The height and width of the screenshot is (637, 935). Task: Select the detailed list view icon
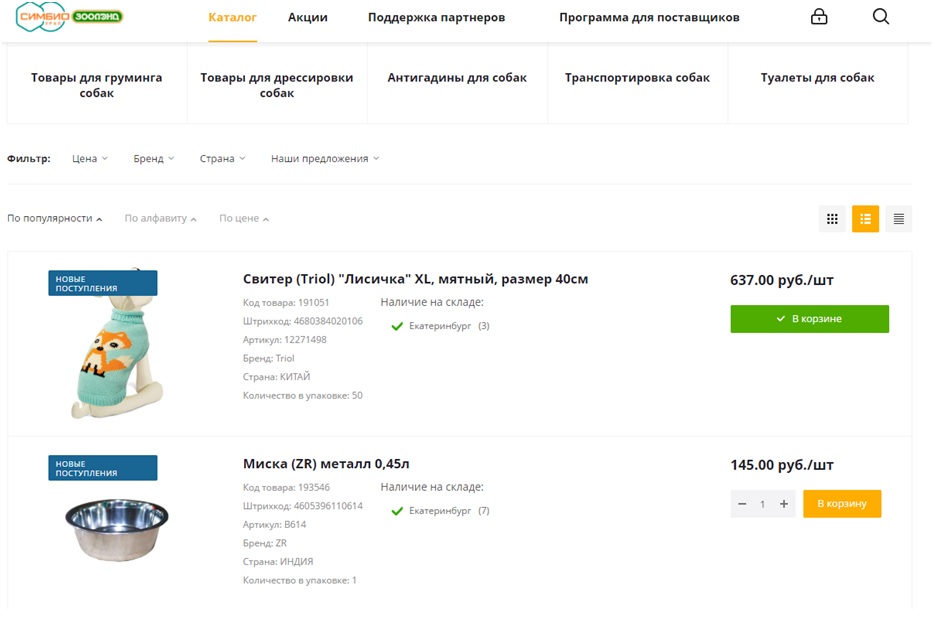coord(865,219)
